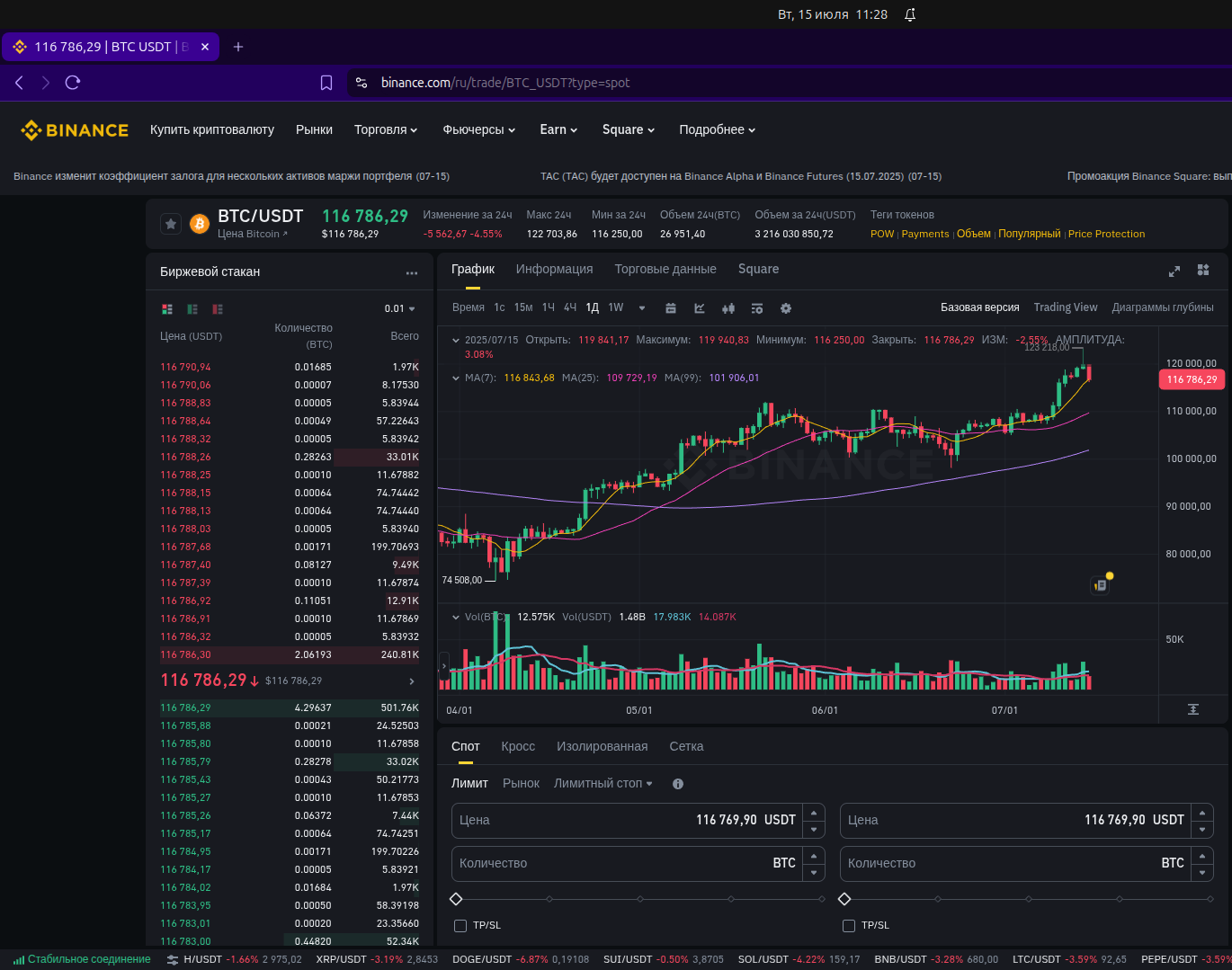Show sell orders only in order book
Viewport: 1232px width, 970px height.
click(218, 309)
